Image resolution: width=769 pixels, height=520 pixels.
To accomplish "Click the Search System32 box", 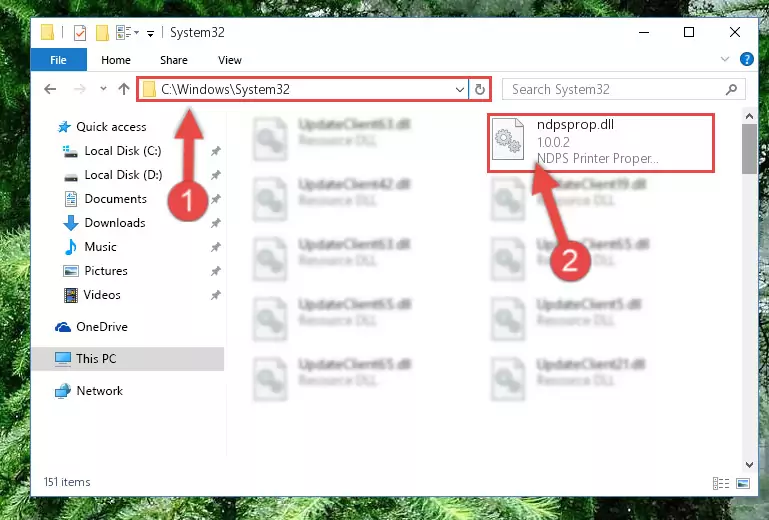I will click(624, 89).
